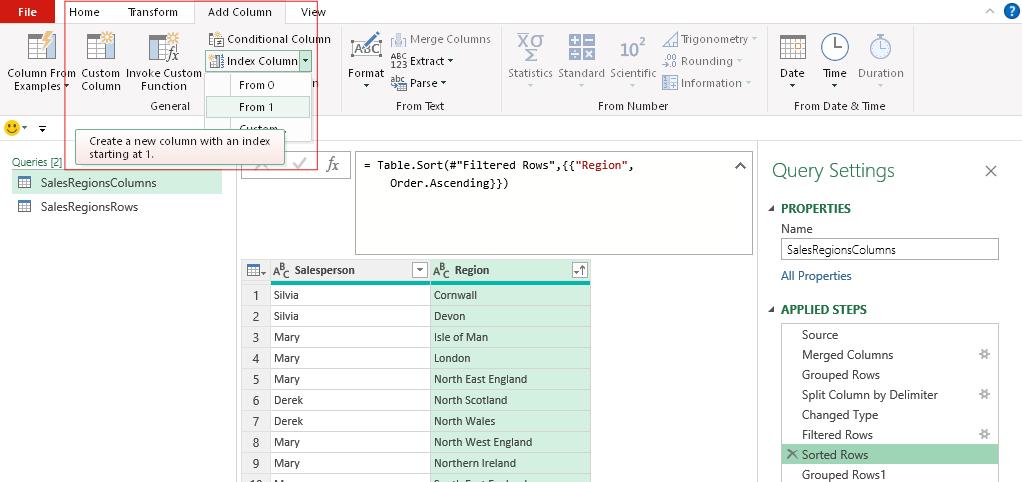Click the Derek cell in row 7
The height and width of the screenshot is (482, 1022).
point(350,421)
